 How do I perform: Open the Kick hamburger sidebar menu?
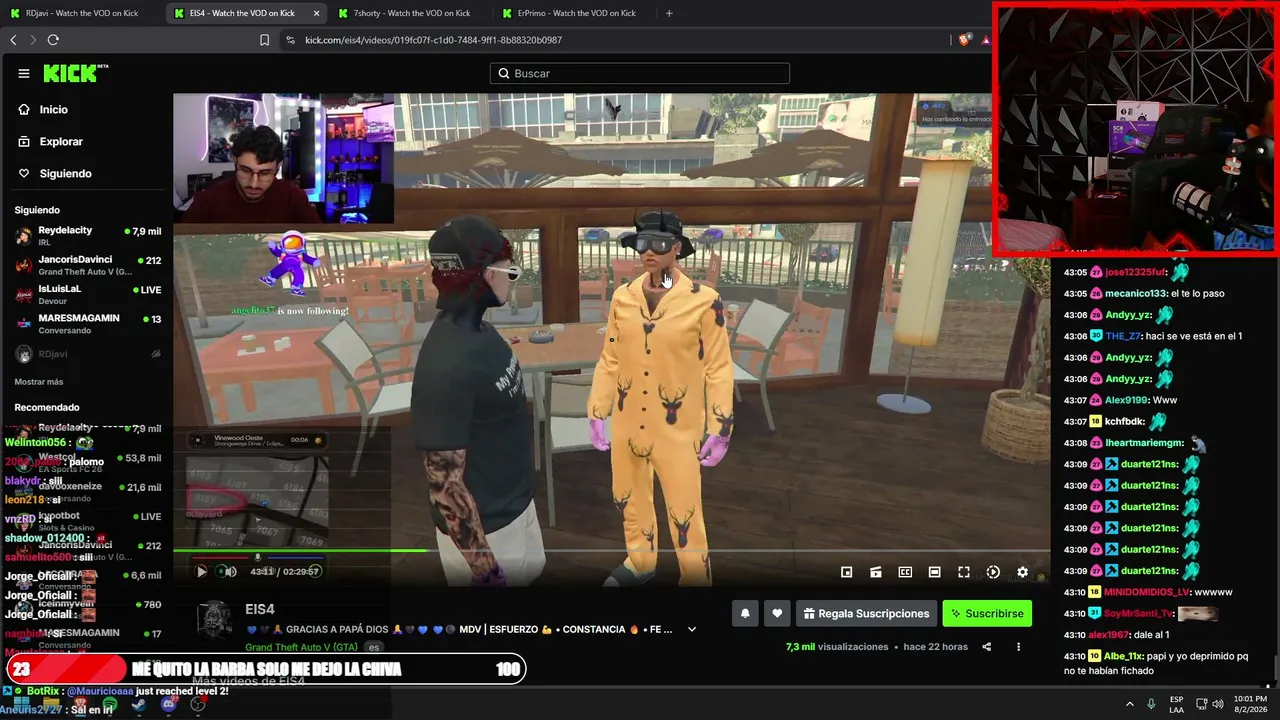click(24, 73)
